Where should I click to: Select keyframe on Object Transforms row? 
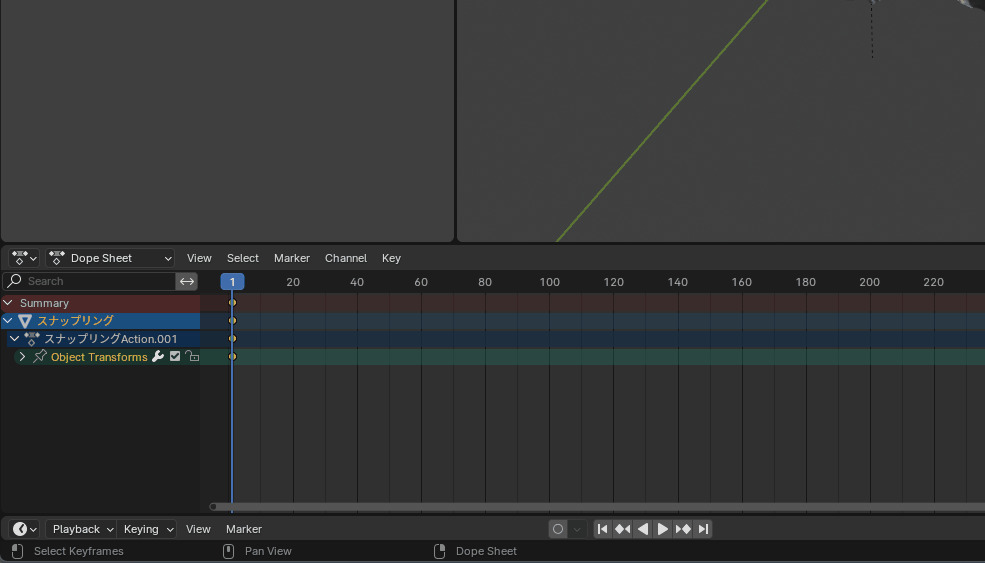tap(232, 356)
